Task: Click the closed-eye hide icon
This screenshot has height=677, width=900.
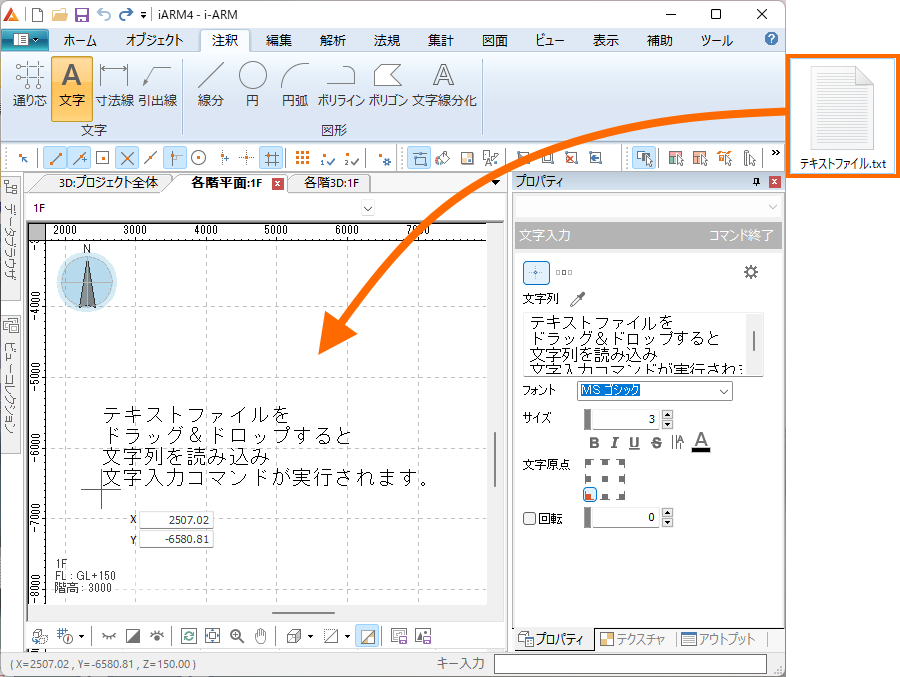Action: coord(108,636)
